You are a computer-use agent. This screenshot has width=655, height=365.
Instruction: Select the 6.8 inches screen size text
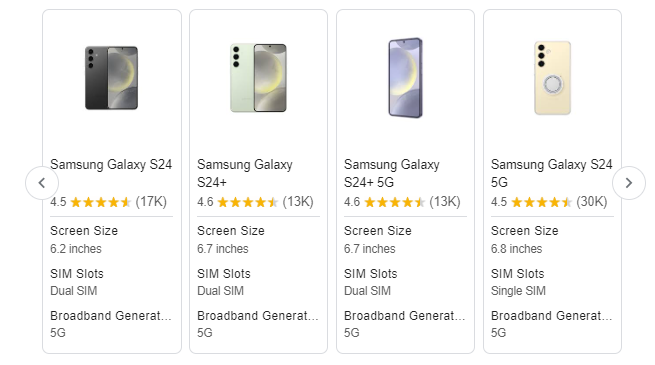point(517,249)
